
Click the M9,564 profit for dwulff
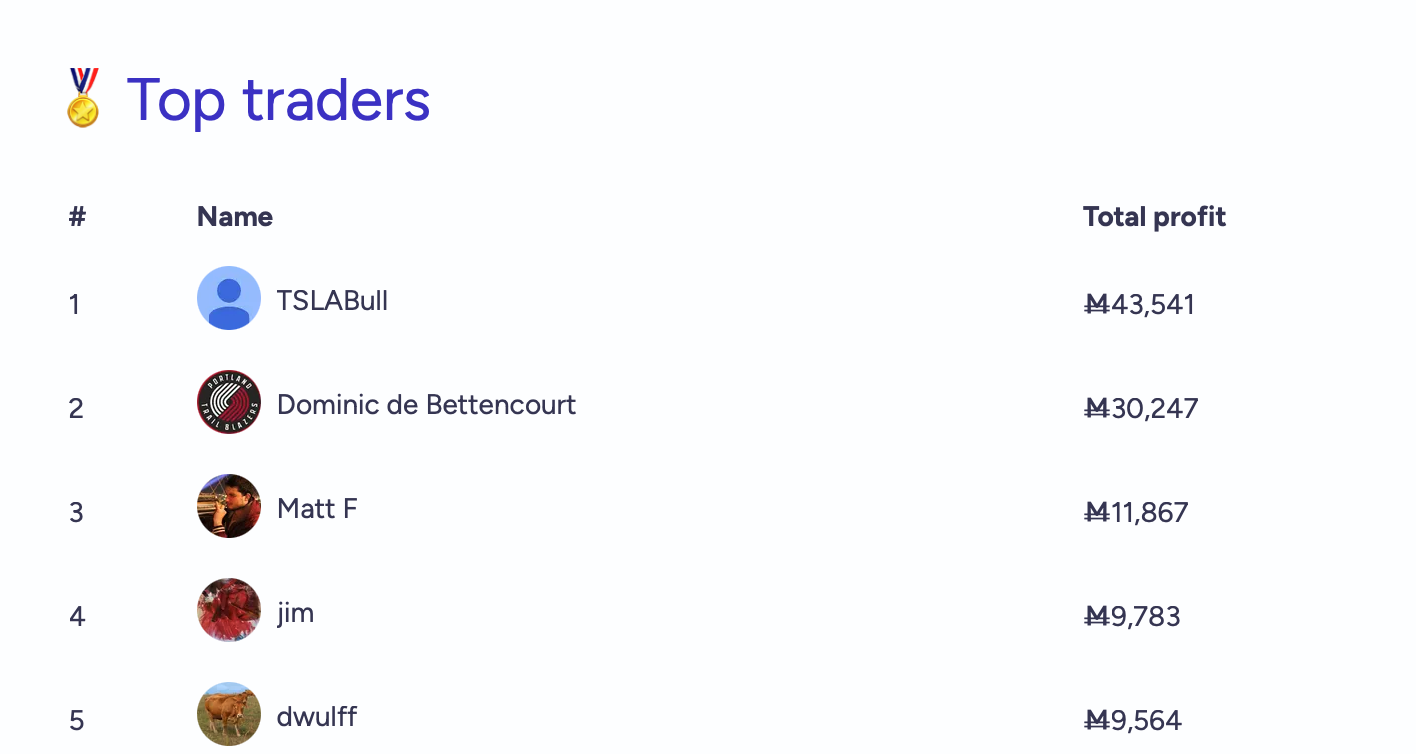point(1133,721)
